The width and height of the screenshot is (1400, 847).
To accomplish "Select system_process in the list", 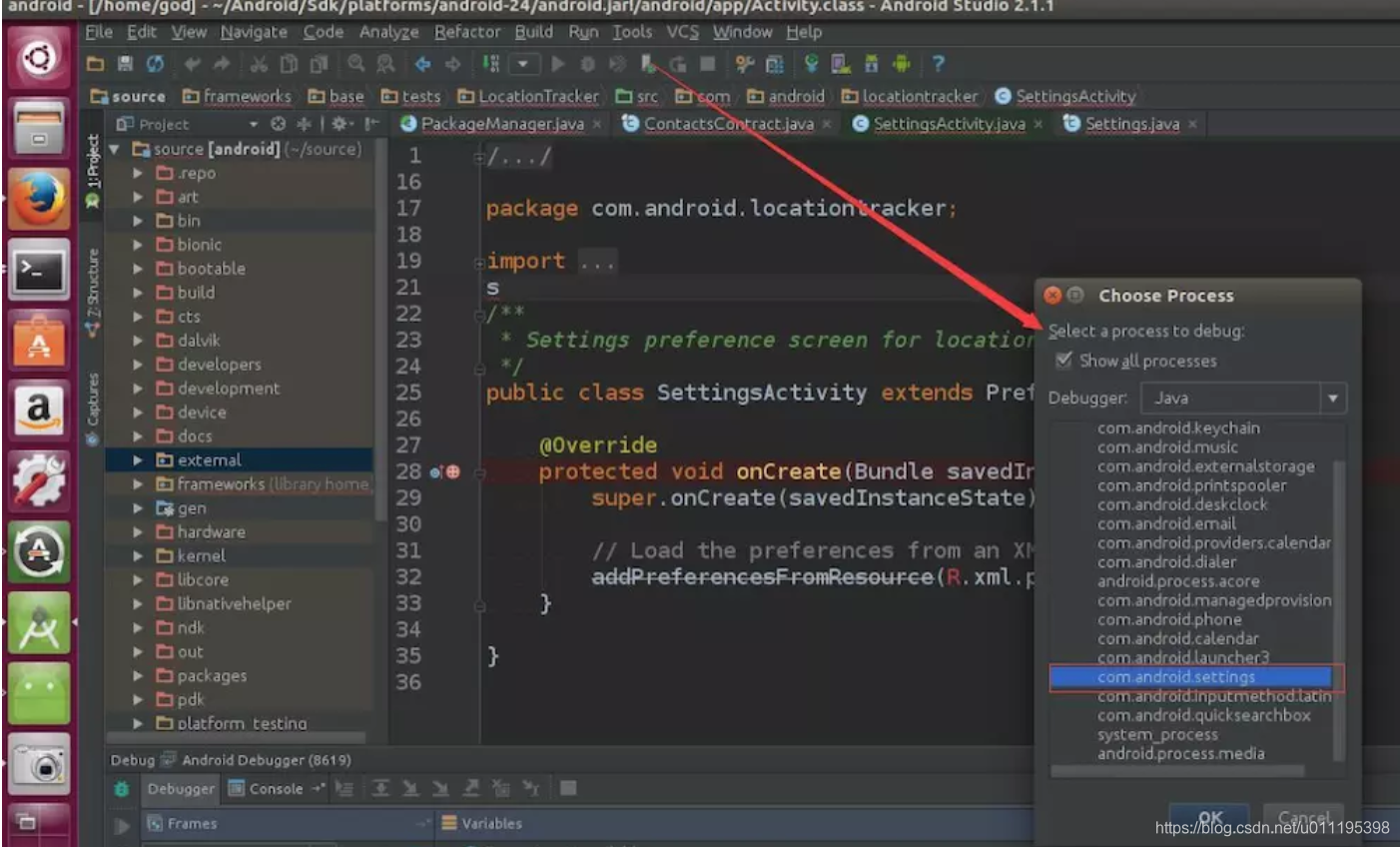I will click(1157, 734).
